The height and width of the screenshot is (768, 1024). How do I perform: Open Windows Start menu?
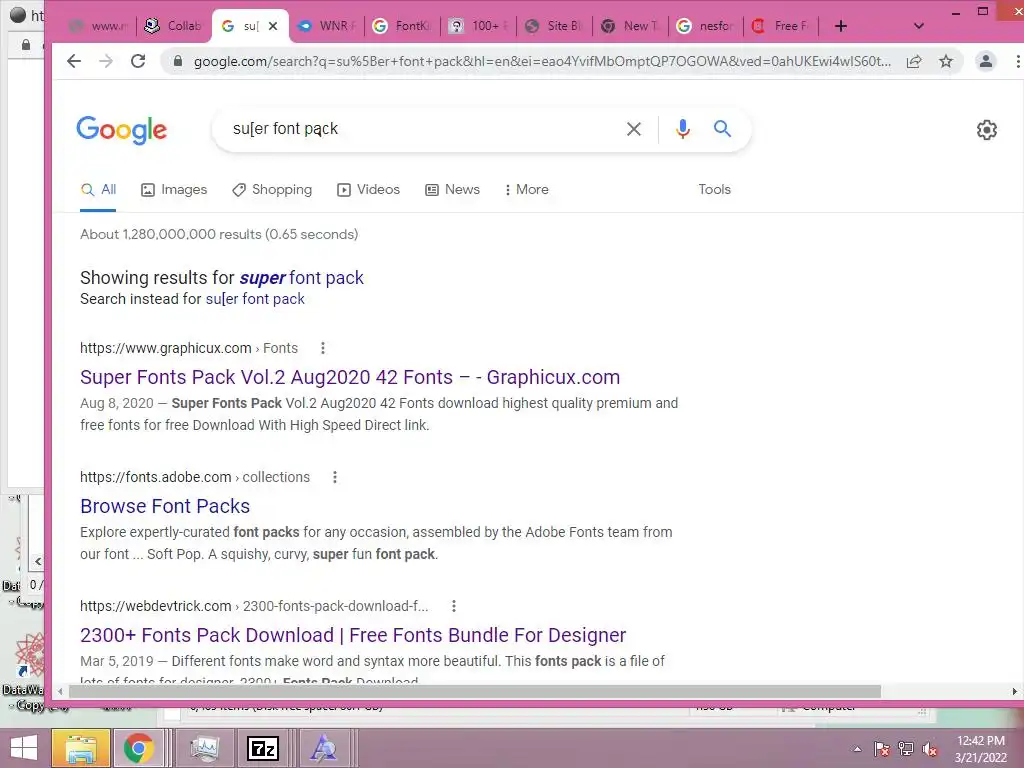click(24, 748)
